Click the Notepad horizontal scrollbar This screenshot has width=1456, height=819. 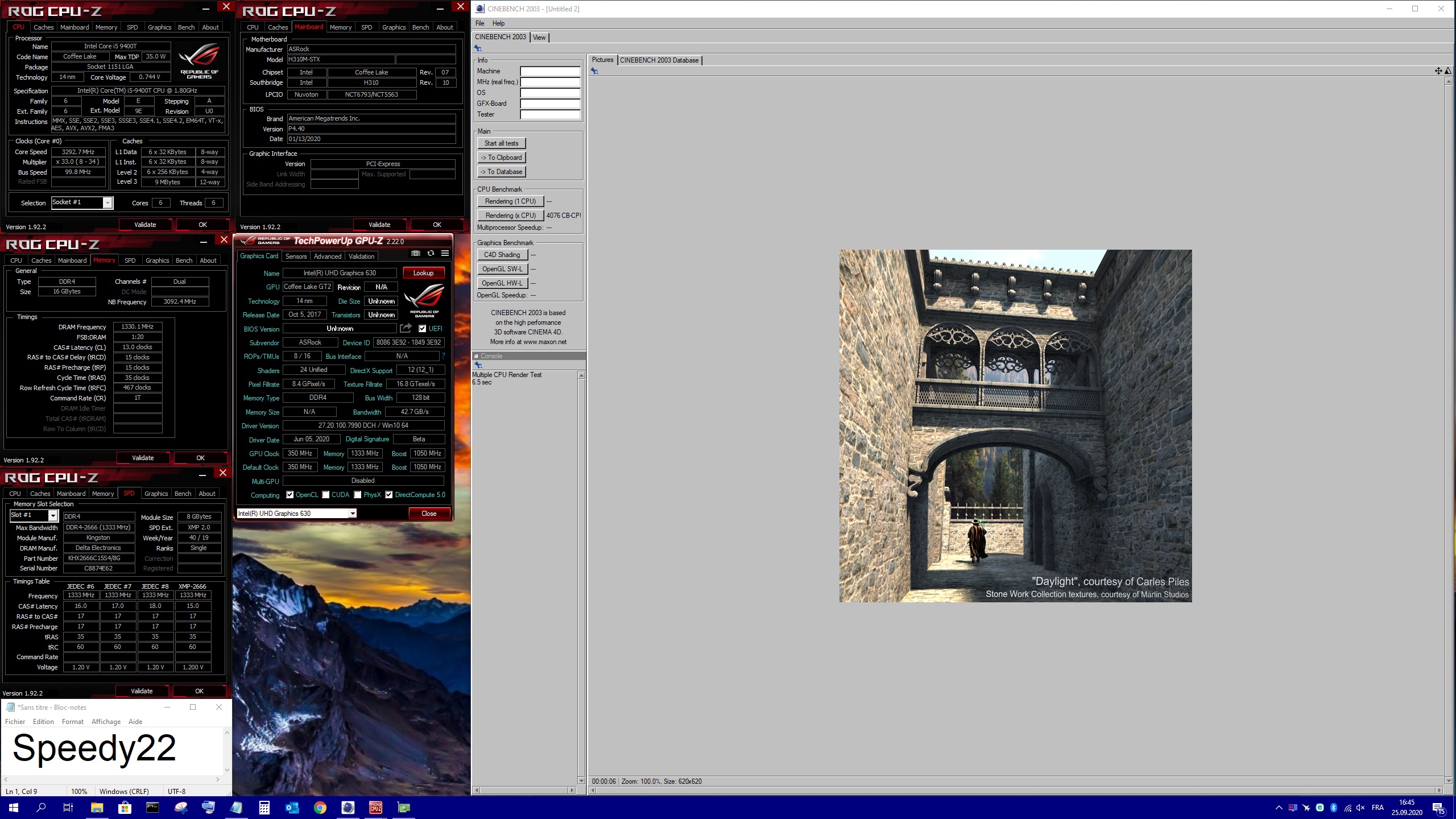112,779
